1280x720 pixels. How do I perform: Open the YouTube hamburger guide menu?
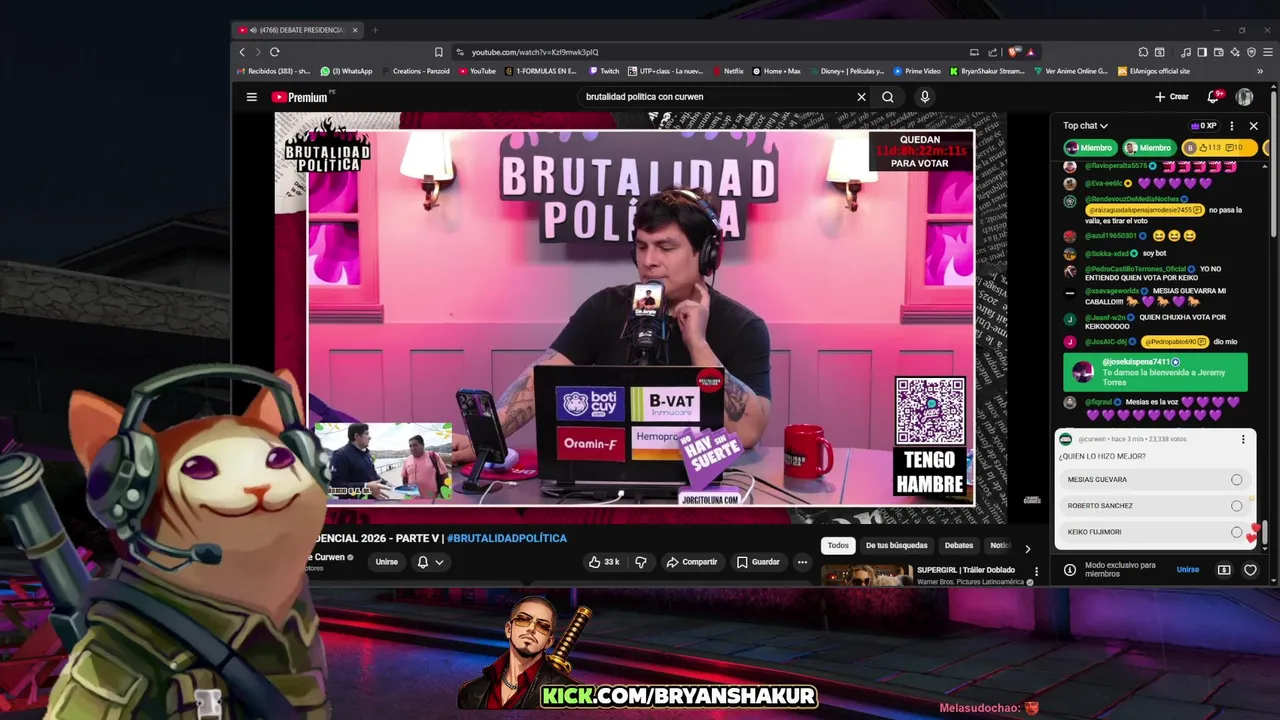[252, 97]
